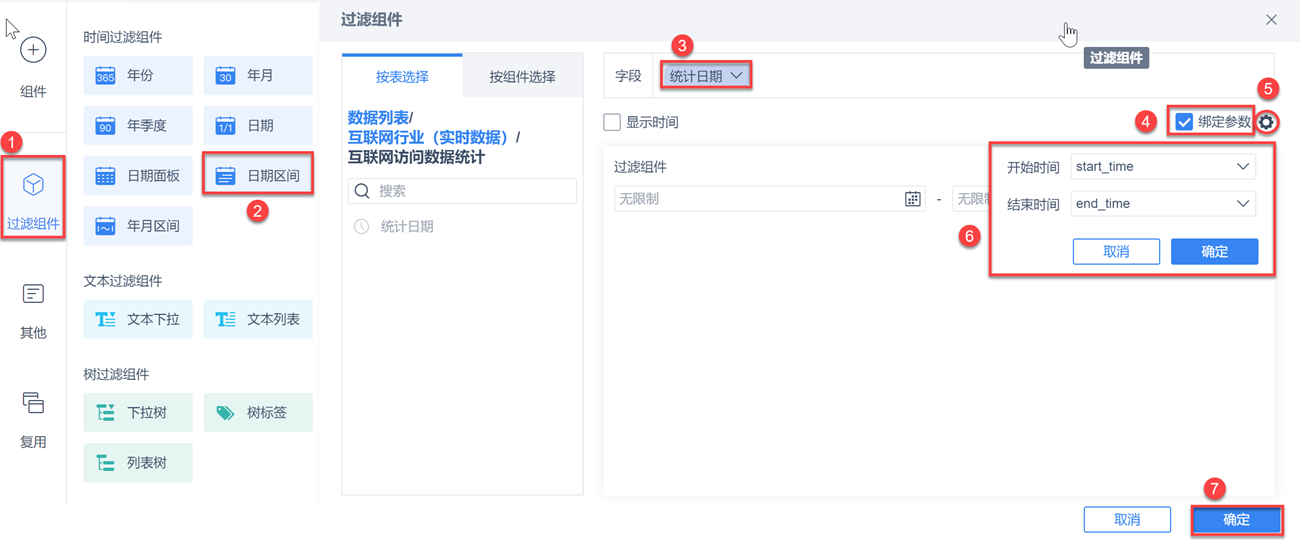This screenshot has height=543, width=1300.
Task: Add the 文本下拉 filter component
Action: click(x=138, y=319)
